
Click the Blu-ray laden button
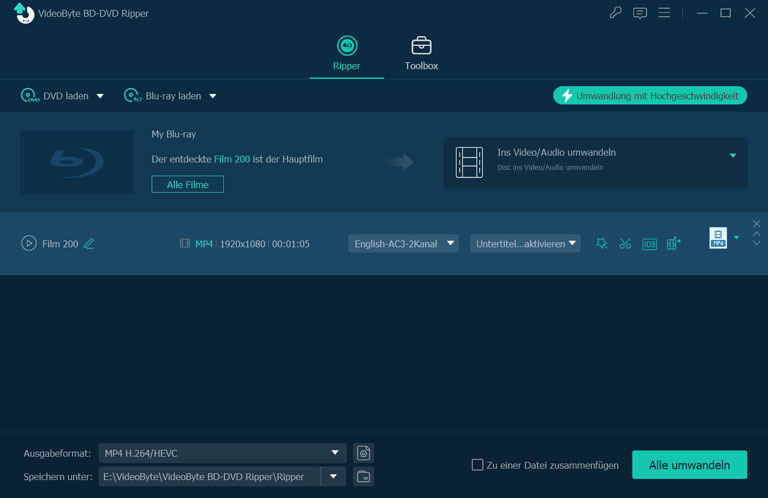163,95
